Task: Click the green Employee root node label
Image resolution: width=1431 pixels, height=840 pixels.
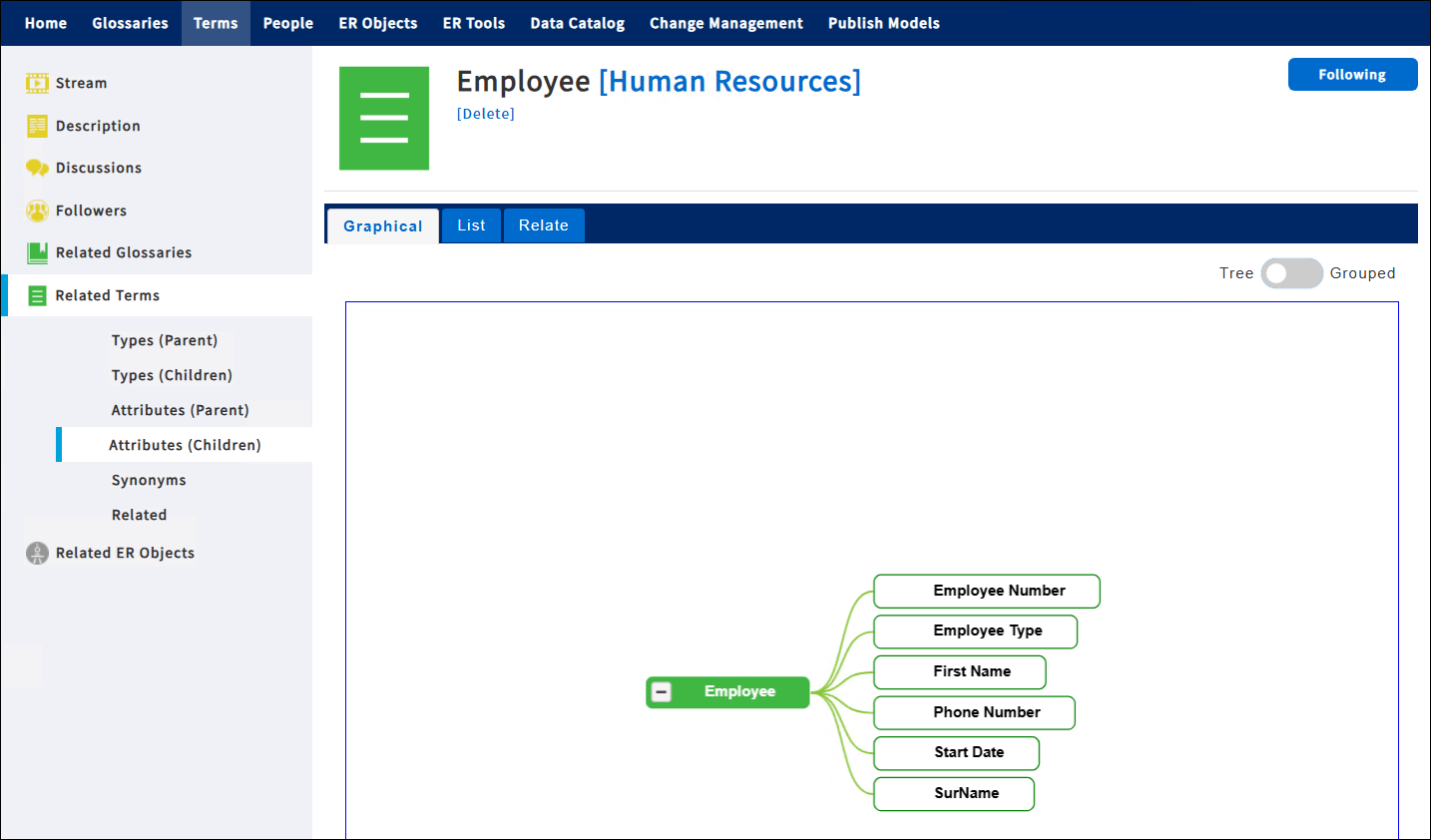Action: coord(739,691)
